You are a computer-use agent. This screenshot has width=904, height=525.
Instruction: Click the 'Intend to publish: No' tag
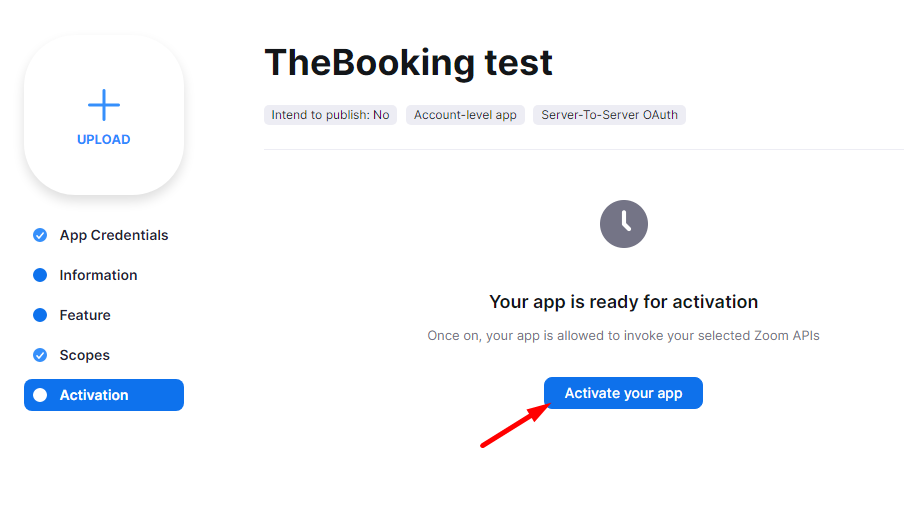(330, 115)
